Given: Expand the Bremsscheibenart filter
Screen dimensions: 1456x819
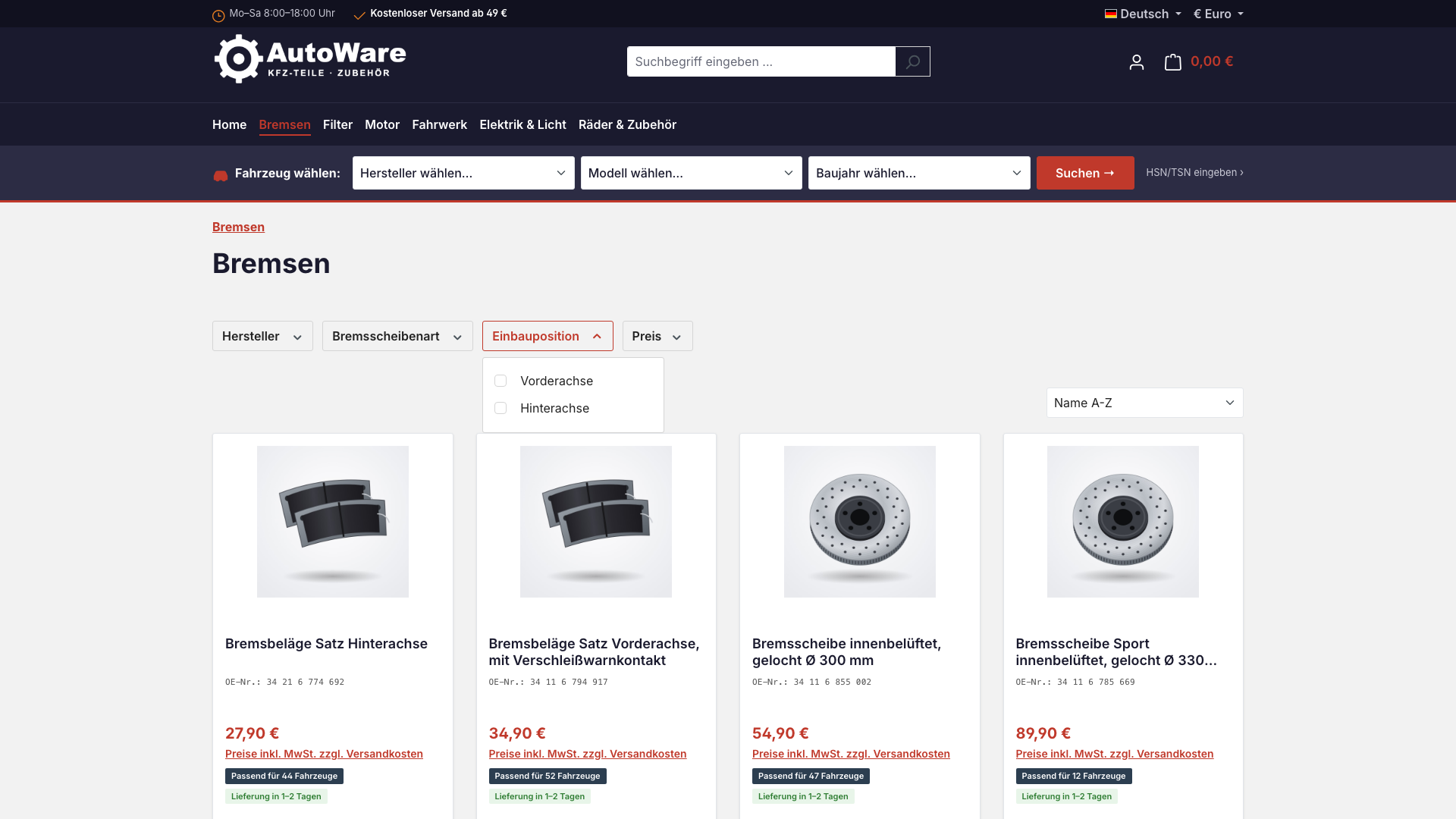Looking at the screenshot, I should tap(397, 336).
